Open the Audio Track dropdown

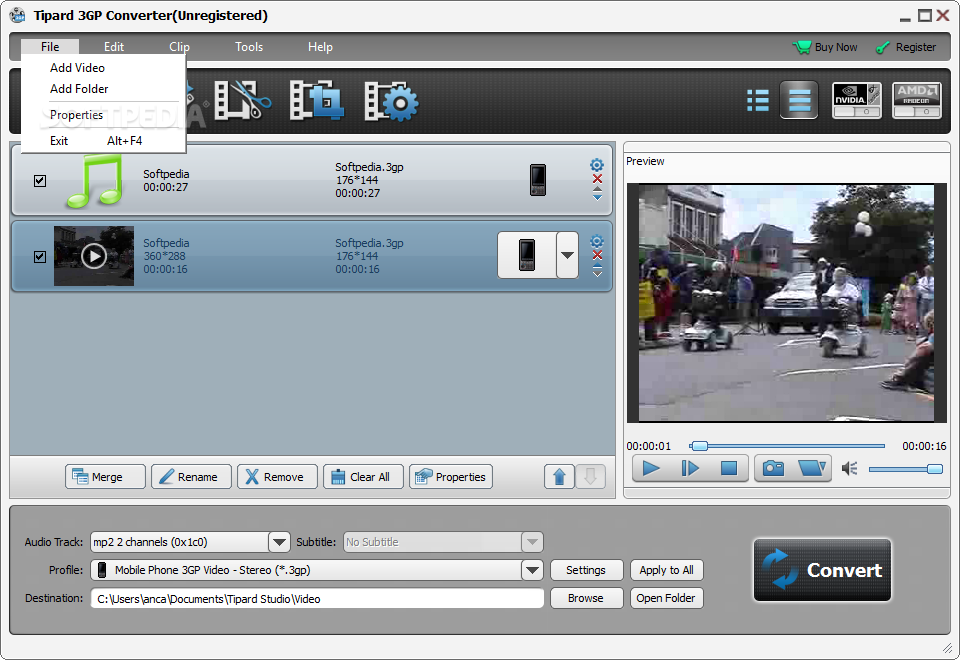pos(279,542)
